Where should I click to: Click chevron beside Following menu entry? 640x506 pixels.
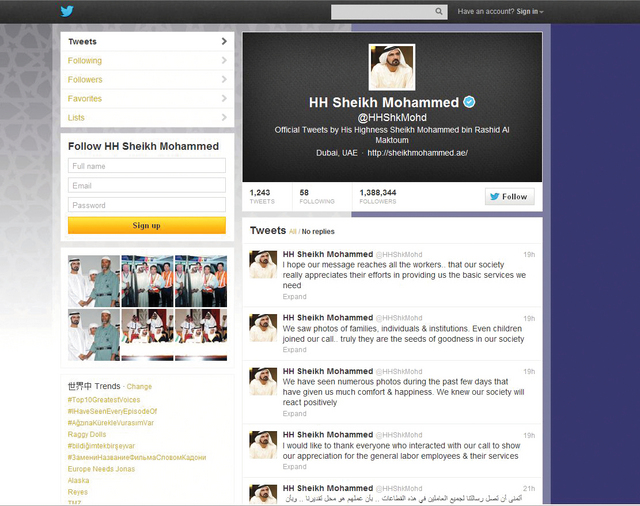pos(224,60)
